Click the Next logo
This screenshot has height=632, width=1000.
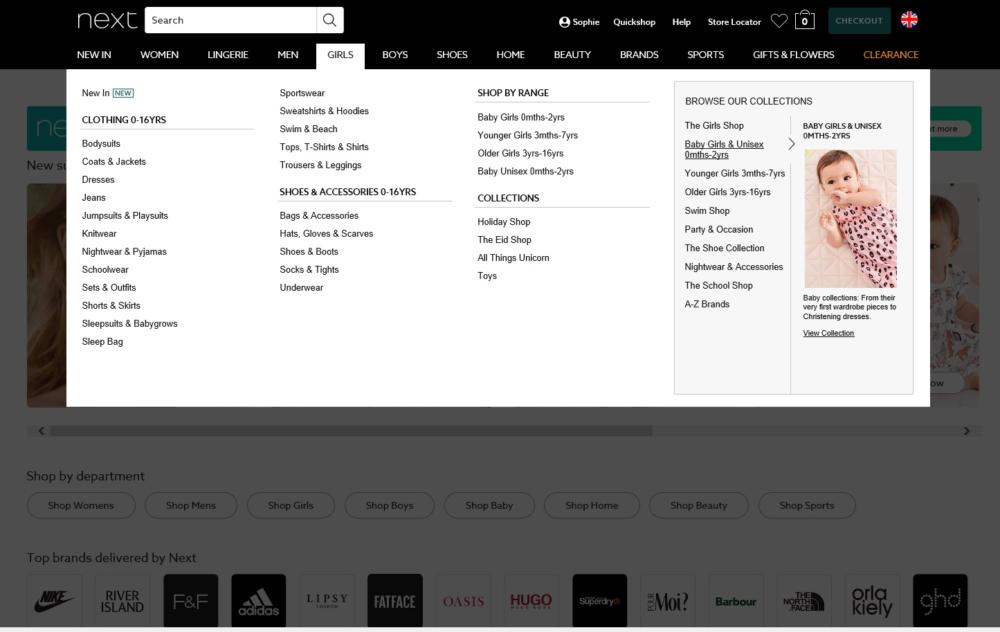[x=107, y=20]
